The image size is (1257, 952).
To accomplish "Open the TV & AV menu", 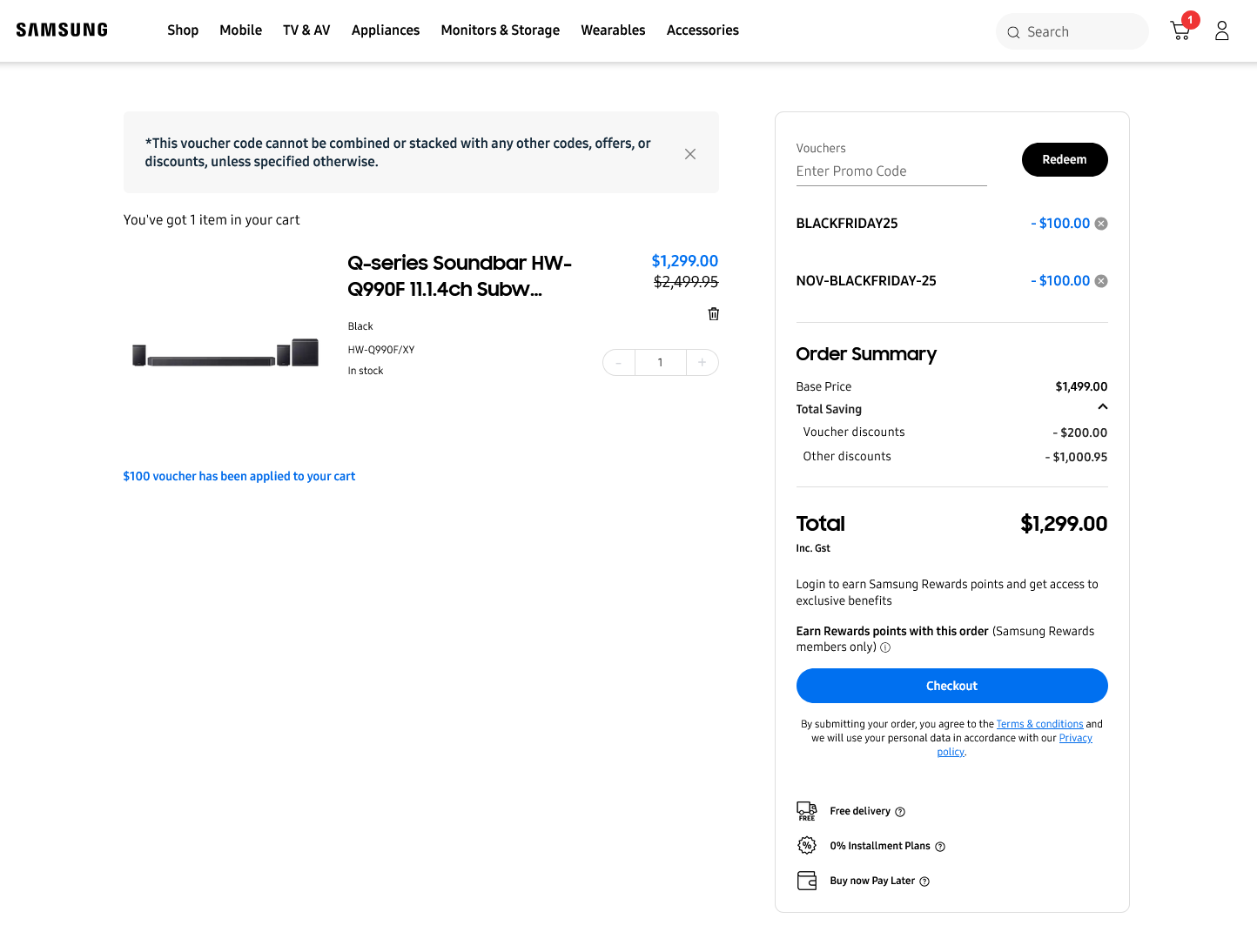I will coord(306,30).
